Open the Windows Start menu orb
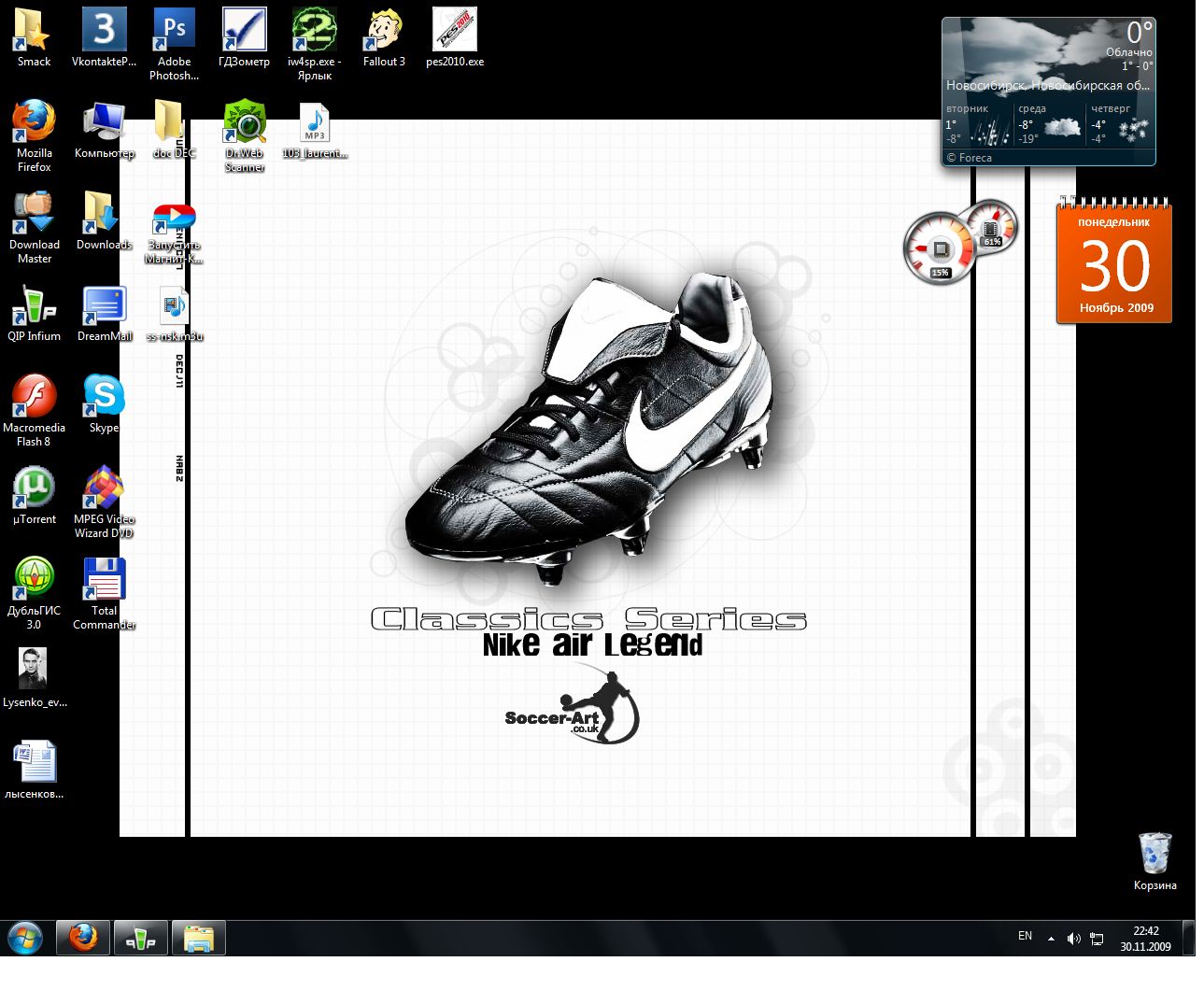Screen dimensions: 1204x990 pyautogui.click(x=24, y=938)
